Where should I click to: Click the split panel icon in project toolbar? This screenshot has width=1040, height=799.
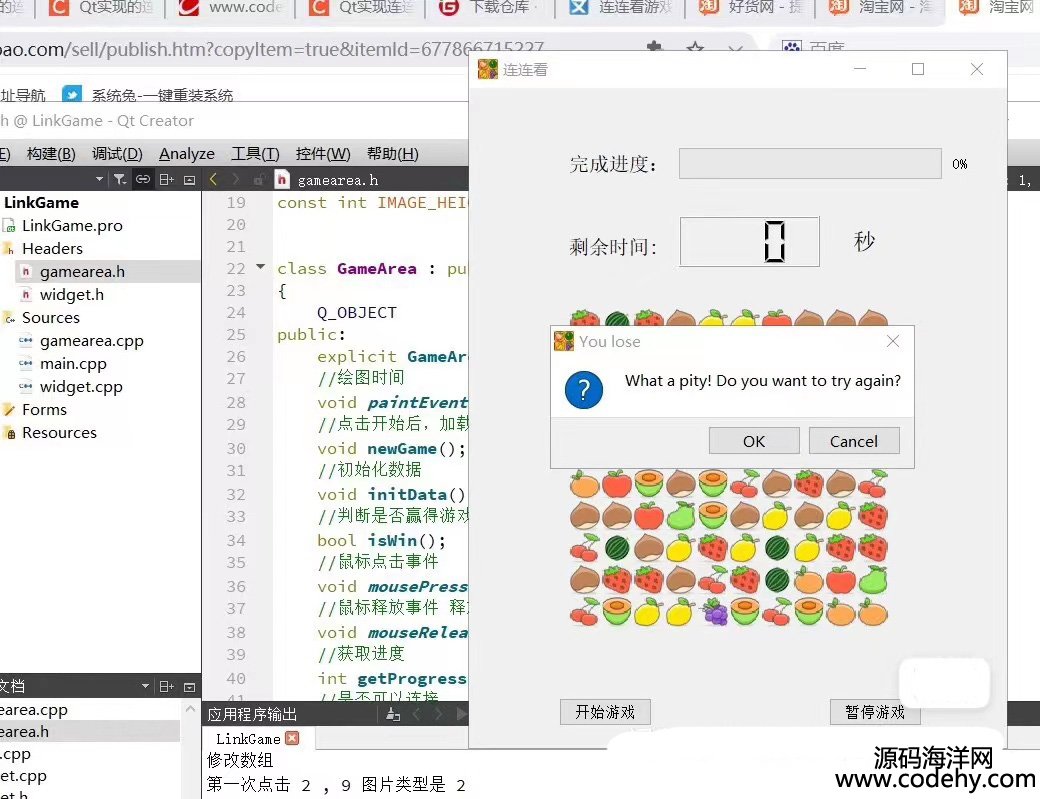tap(166, 179)
